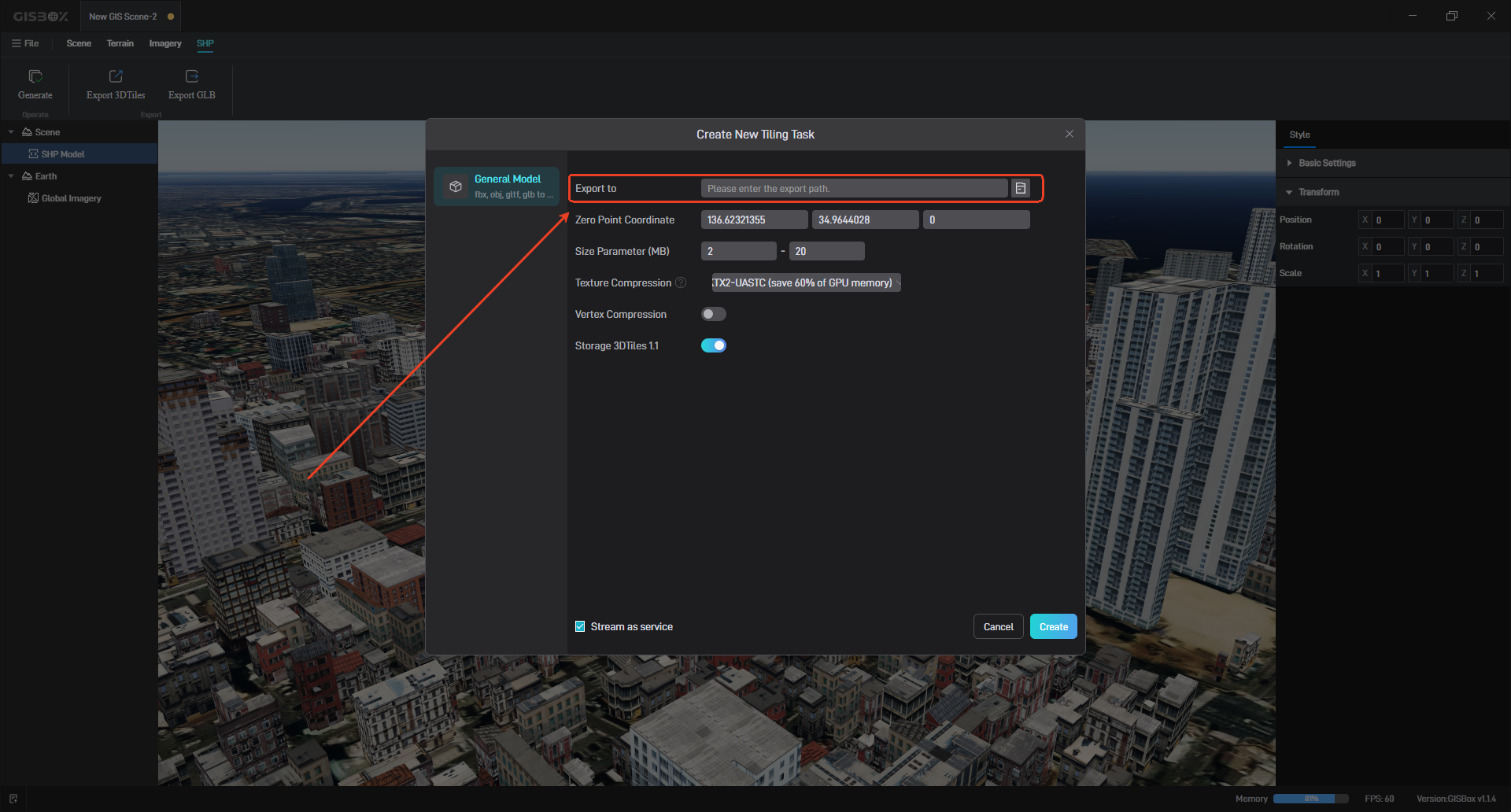Click the Generate tool icon

[x=35, y=76]
